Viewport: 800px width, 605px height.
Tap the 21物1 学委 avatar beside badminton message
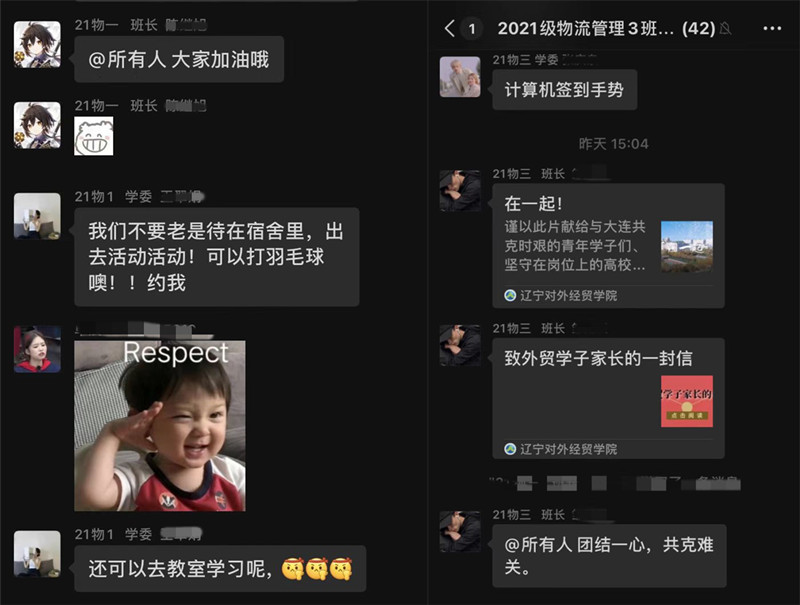point(37,216)
